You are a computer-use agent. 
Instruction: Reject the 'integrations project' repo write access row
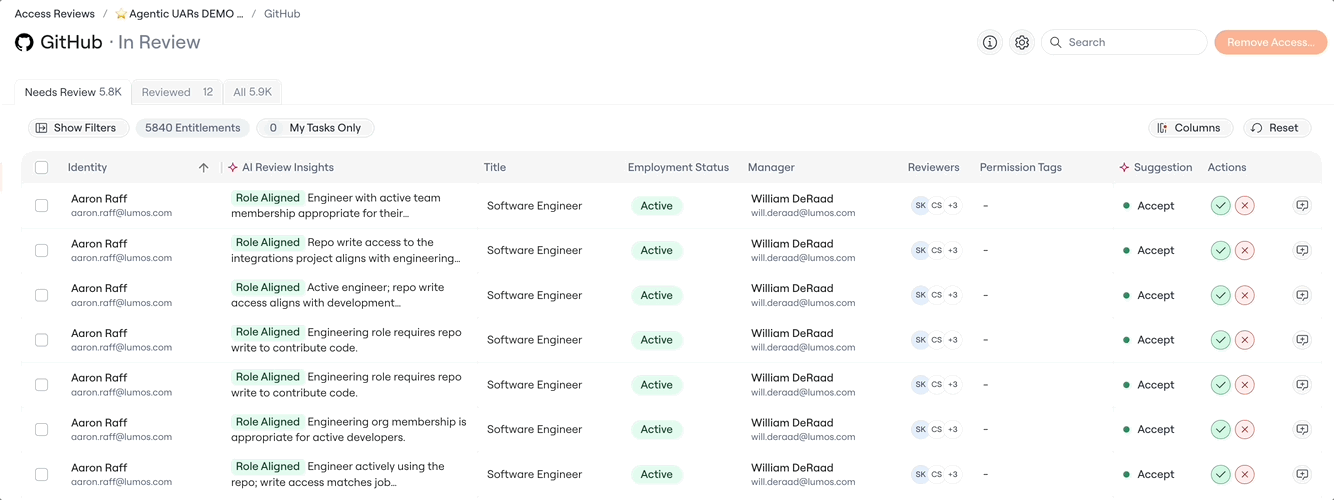click(x=1245, y=251)
